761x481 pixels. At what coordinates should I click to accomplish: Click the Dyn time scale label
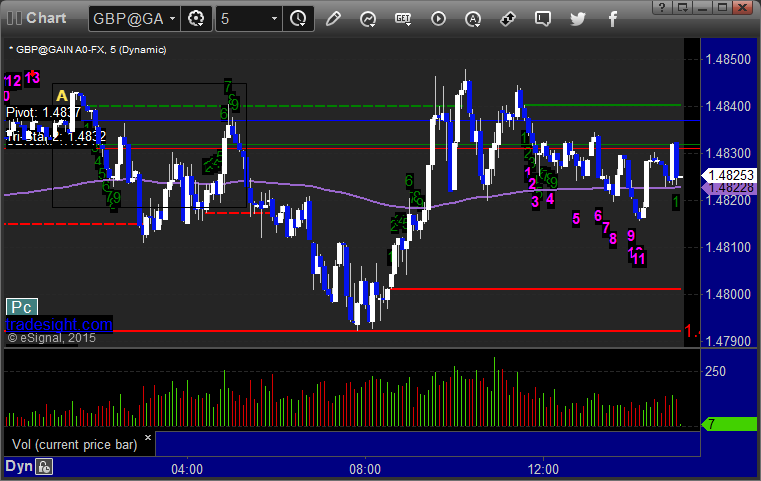pos(19,466)
